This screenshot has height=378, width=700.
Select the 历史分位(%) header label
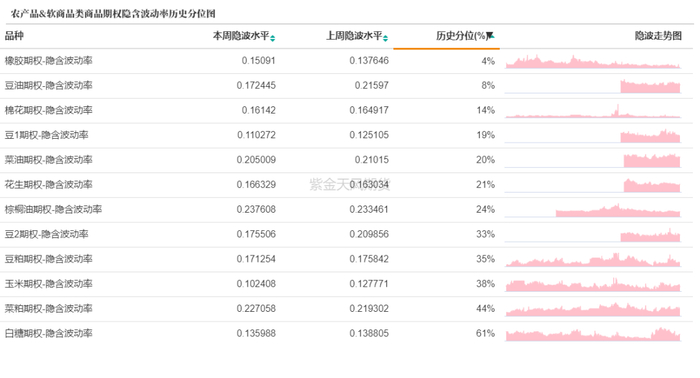[x=461, y=36]
